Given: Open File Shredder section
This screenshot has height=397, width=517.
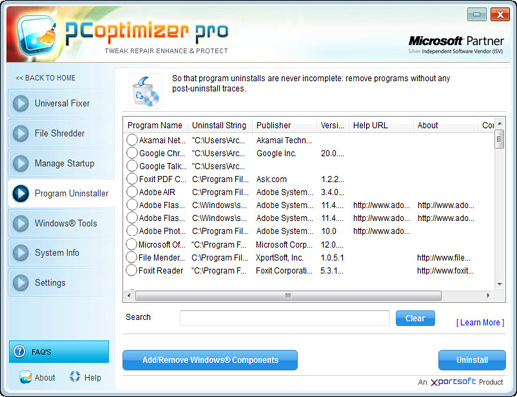Looking at the screenshot, I should pyautogui.click(x=61, y=133).
